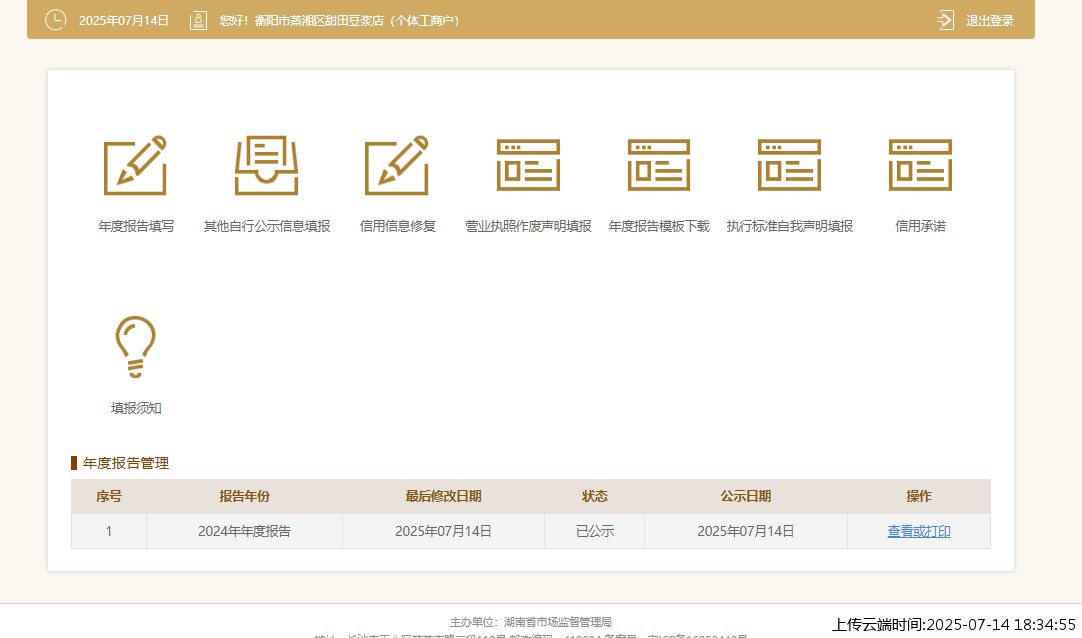1082x638 pixels.
Task: Click the 报告年份 column header
Action: point(244,496)
